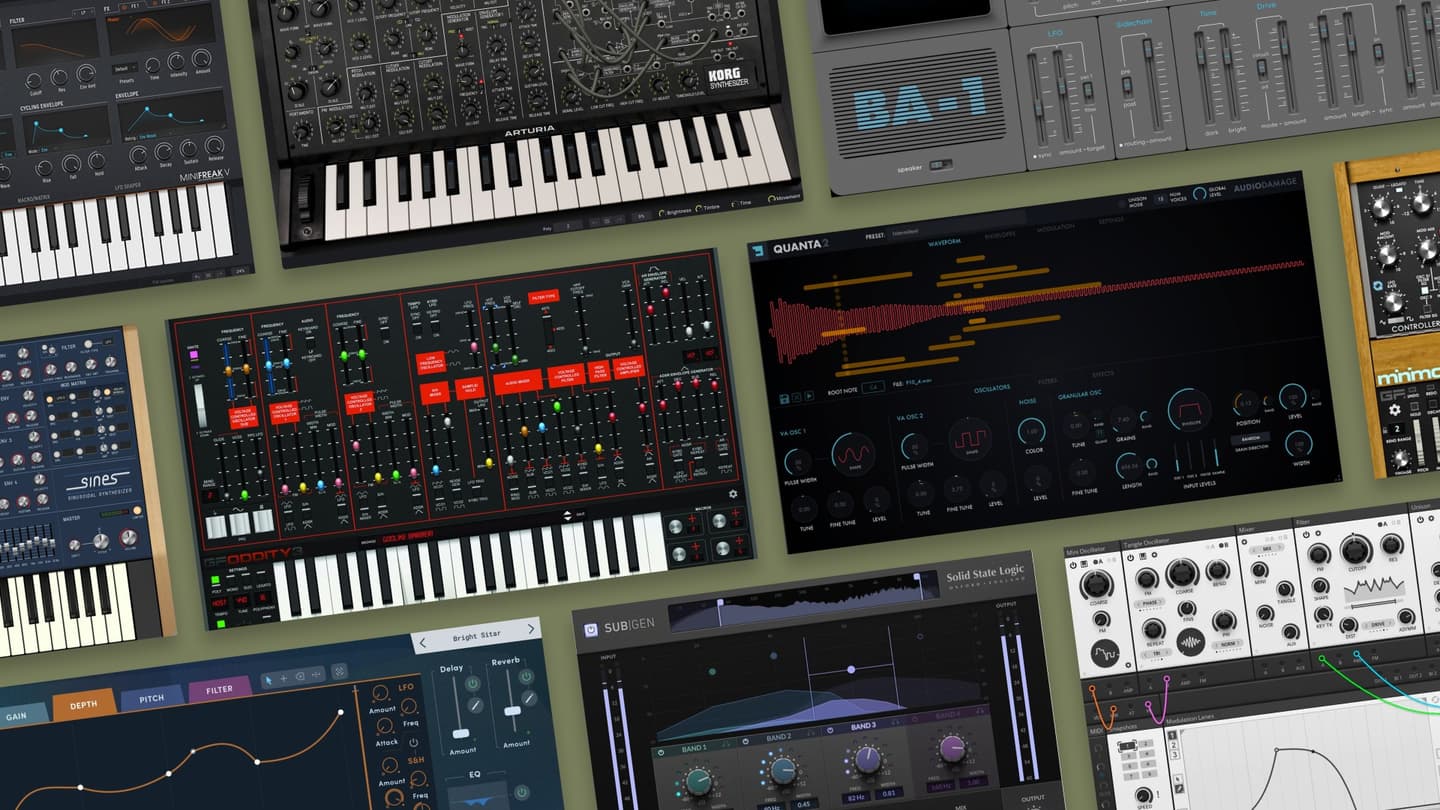Click the Noise Color knob in Quanta 2
The height and width of the screenshot is (810, 1440).
1032,431
